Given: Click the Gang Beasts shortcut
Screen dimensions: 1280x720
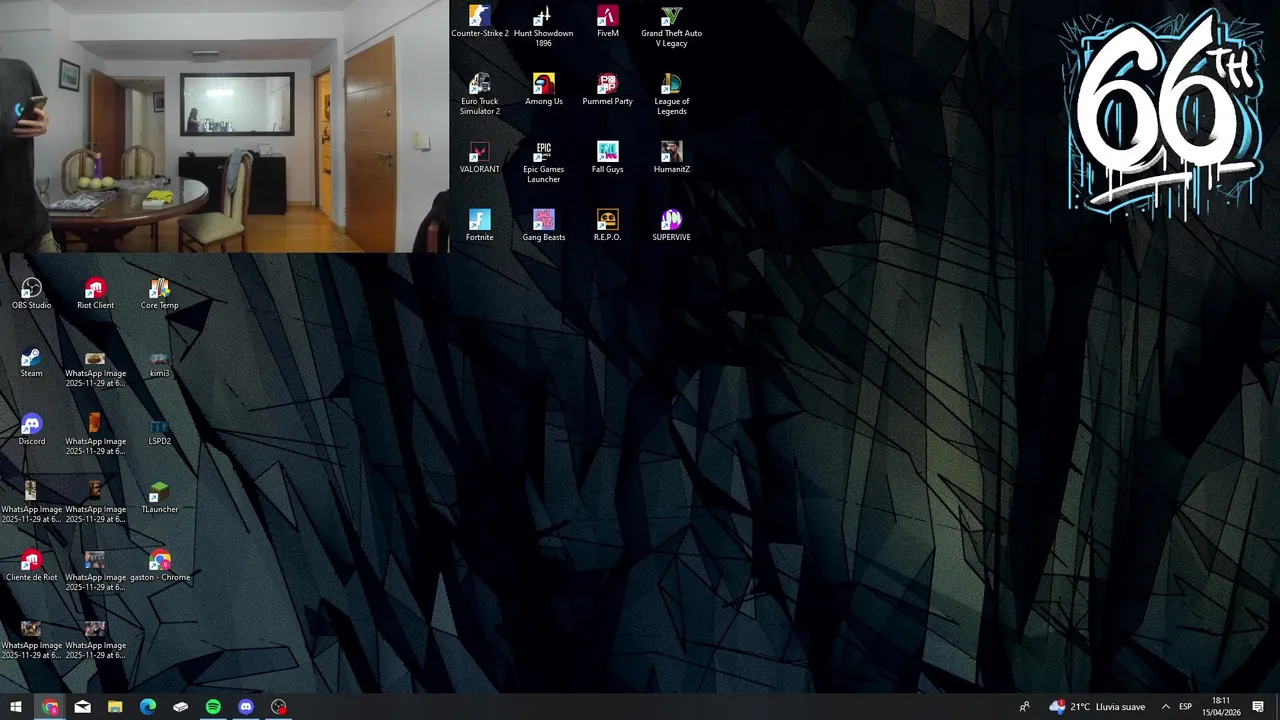Looking at the screenshot, I should 543,226.
